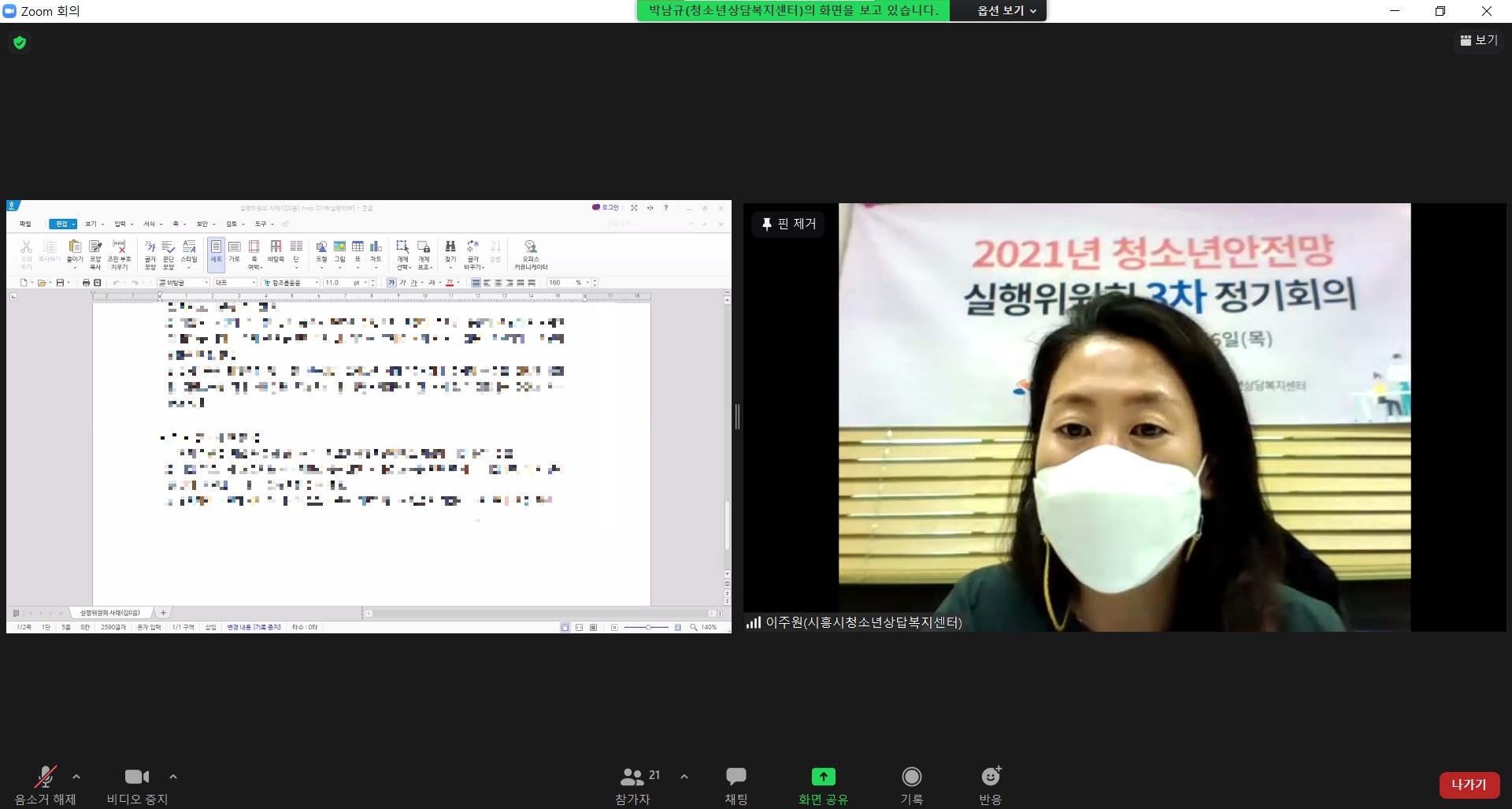The height and width of the screenshot is (809, 1512).
Task: Open 바탕글 paragraph style dropdown
Action: coord(183,283)
